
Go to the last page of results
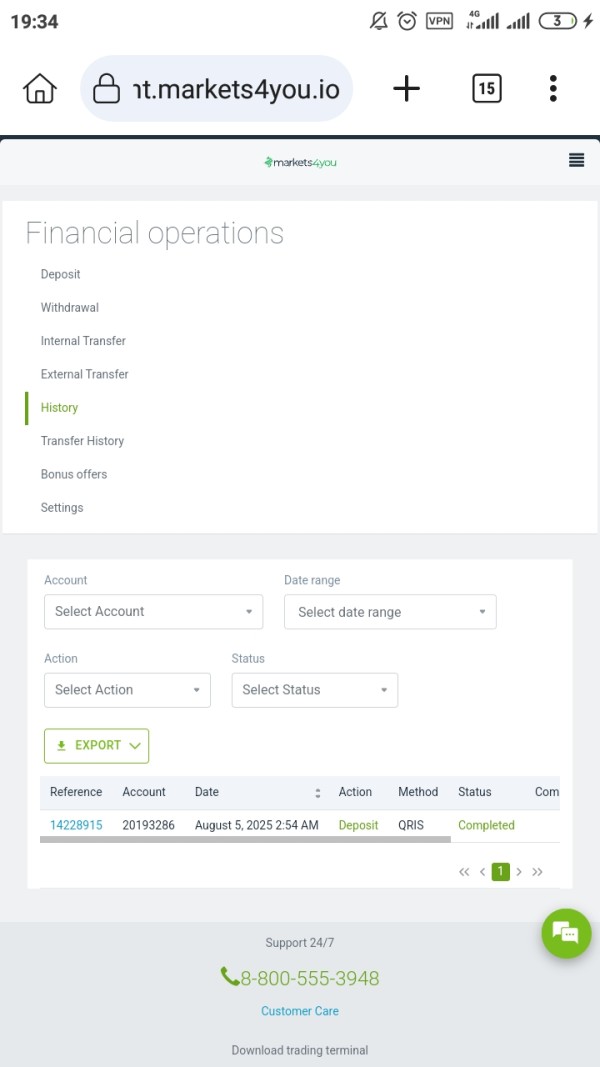point(537,872)
